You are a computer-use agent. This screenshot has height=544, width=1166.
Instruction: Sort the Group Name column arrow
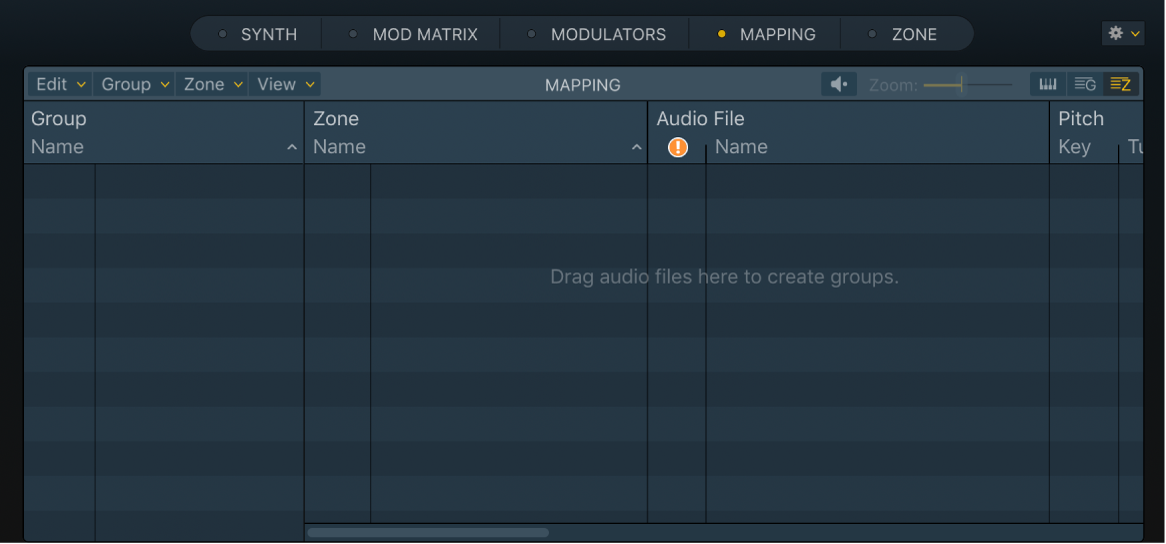tap(292, 148)
